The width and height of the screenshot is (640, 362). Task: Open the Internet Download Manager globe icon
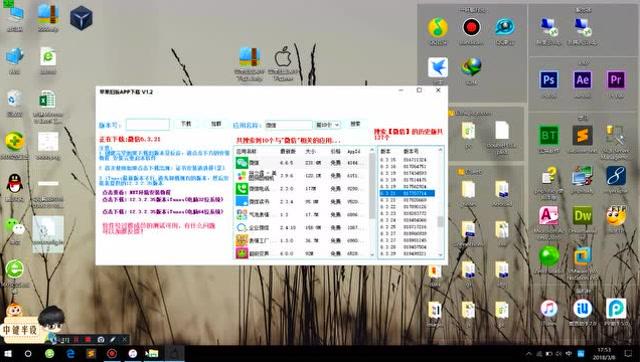[x=471, y=67]
